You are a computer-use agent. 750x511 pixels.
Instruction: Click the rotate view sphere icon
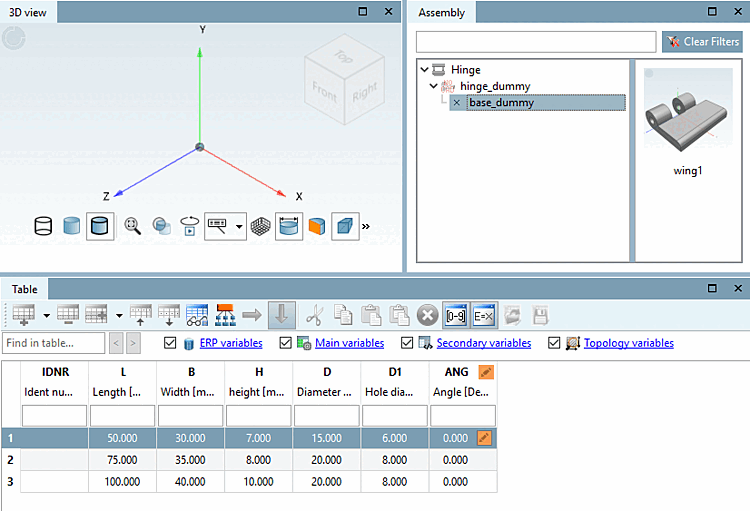pyautogui.click(x=161, y=226)
